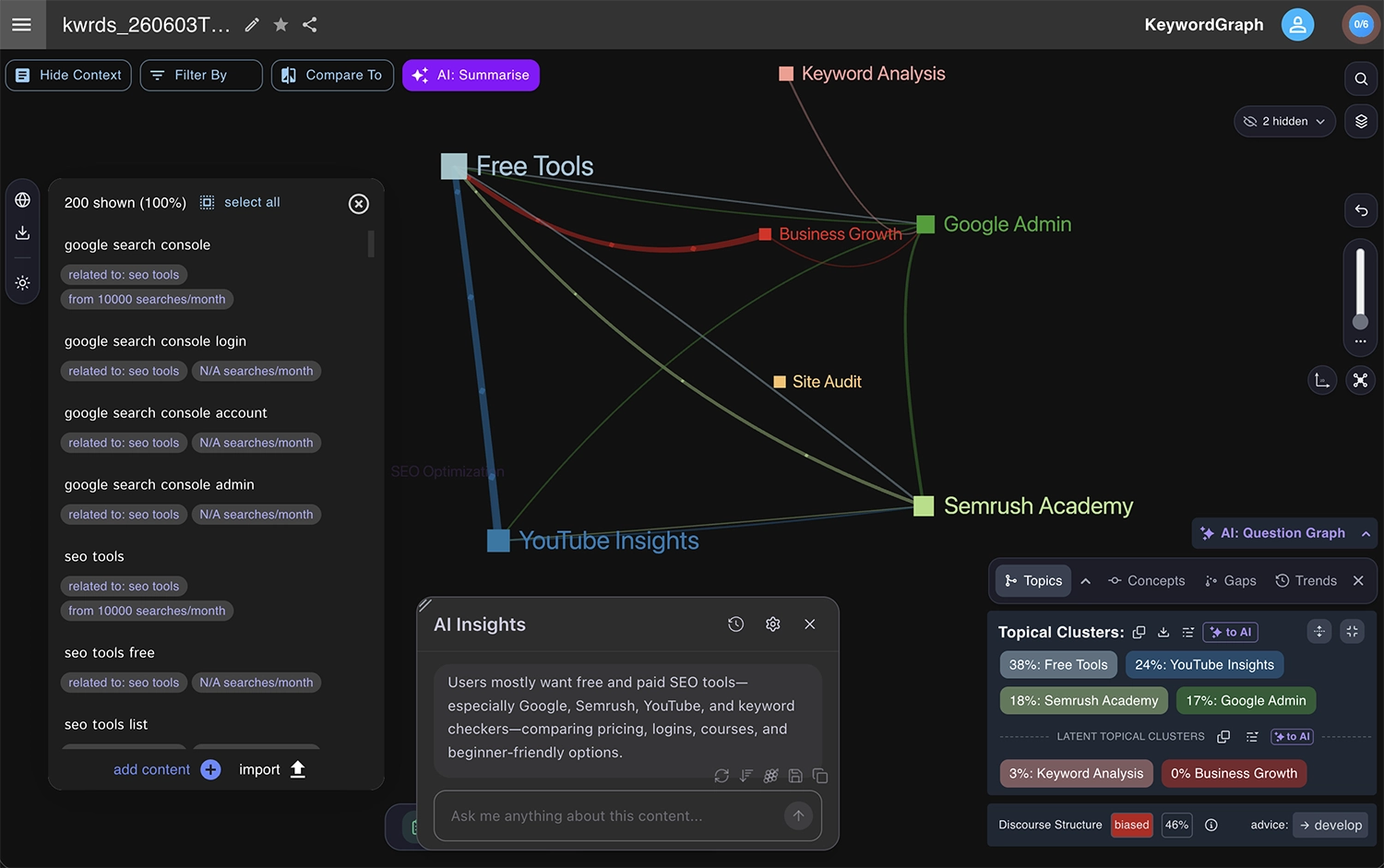1384x868 pixels.
Task: Click the network fit-graph icon
Action: tap(1360, 380)
